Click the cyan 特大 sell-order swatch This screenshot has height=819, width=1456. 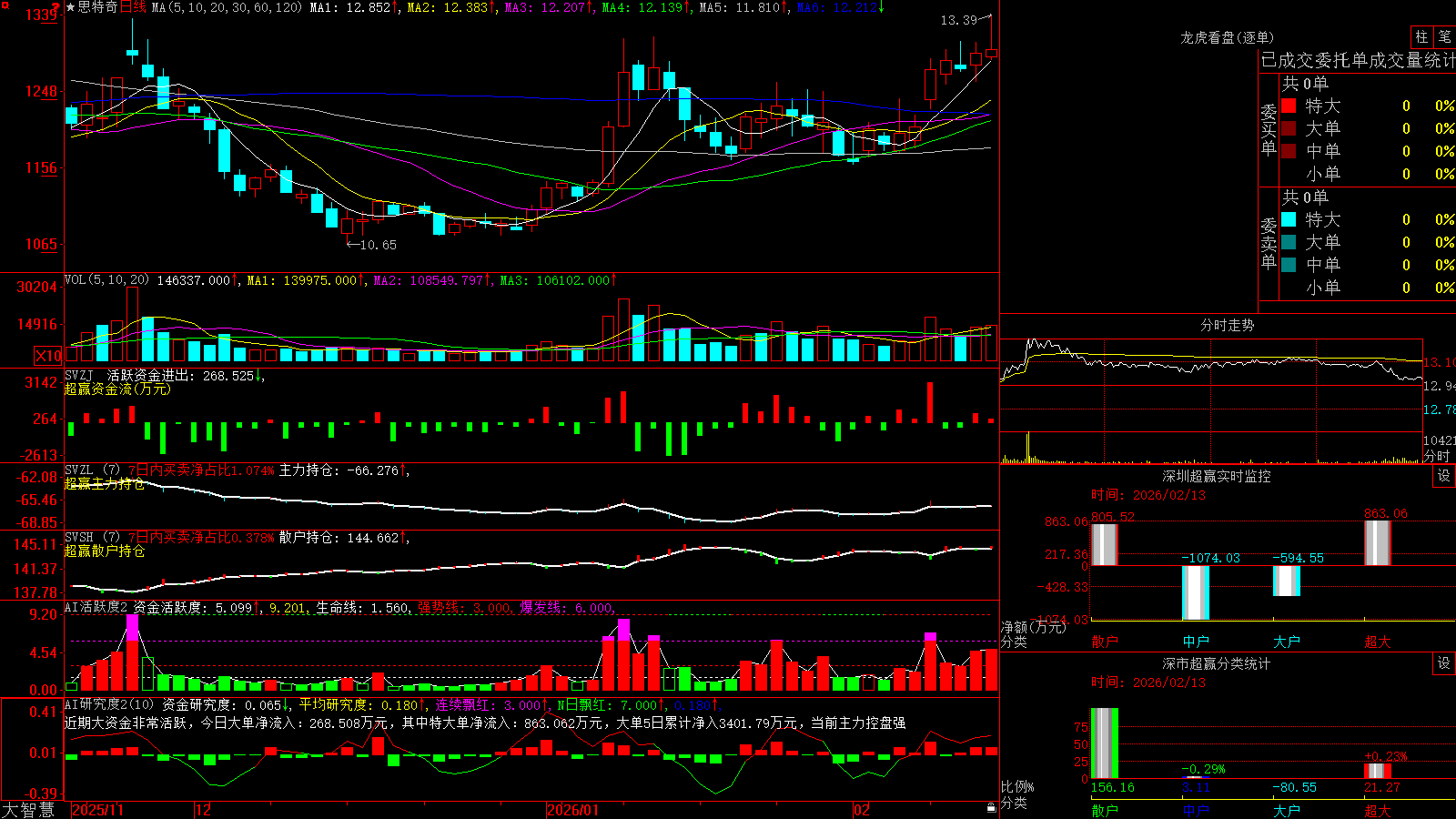click(1289, 219)
